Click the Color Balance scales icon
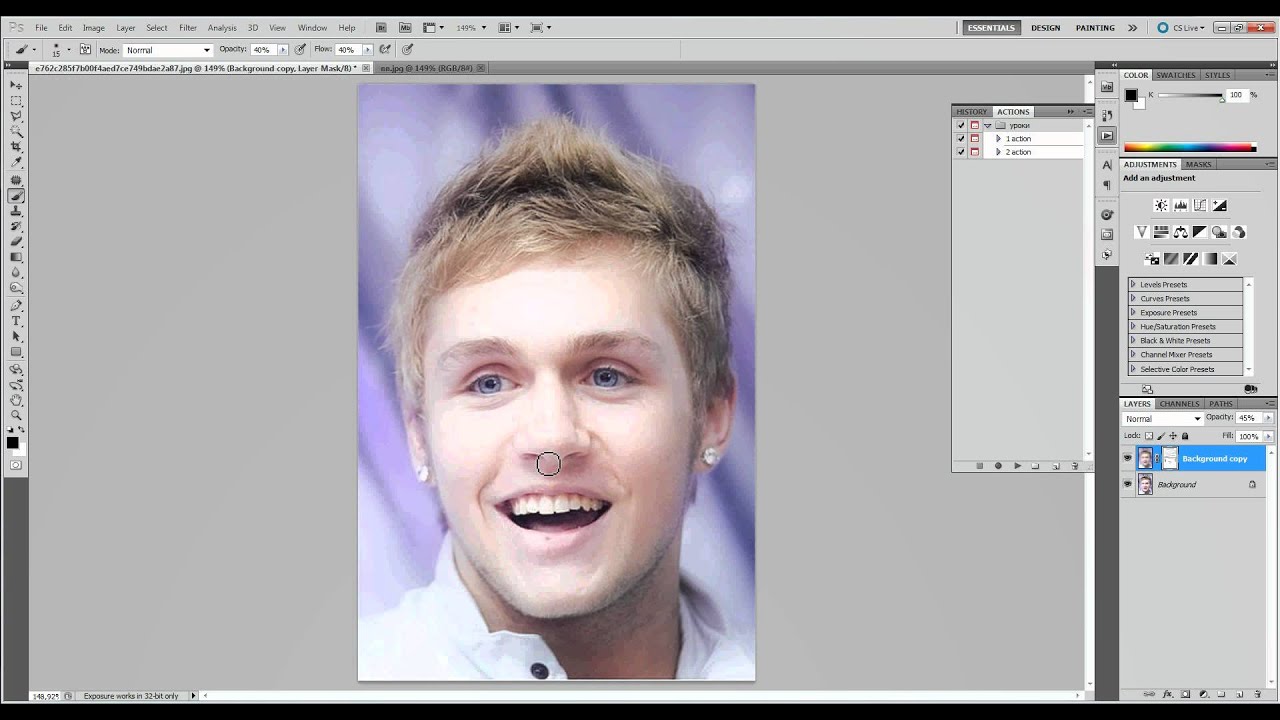This screenshot has height=720, width=1280. click(1180, 232)
